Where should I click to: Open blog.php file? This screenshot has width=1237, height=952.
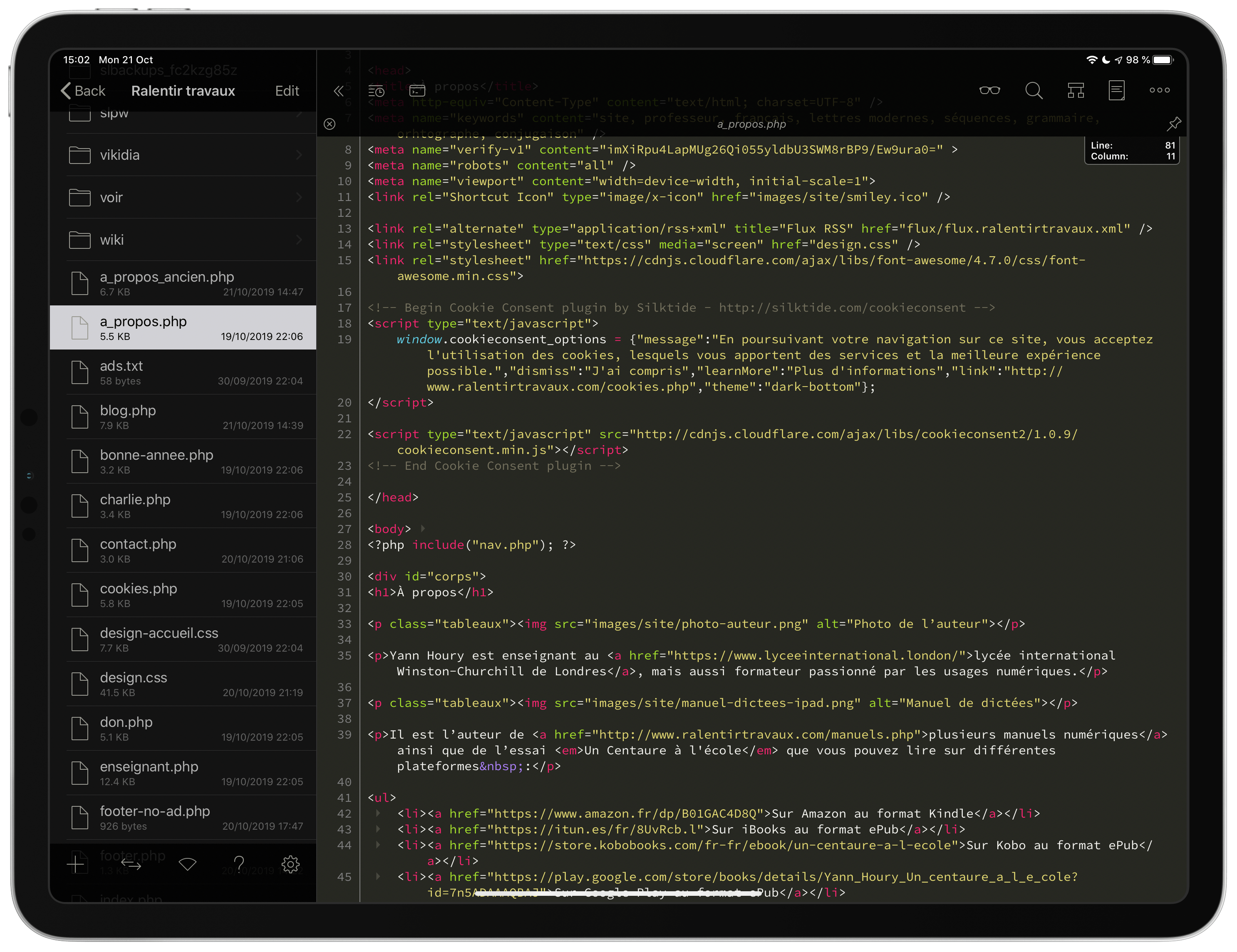point(183,417)
